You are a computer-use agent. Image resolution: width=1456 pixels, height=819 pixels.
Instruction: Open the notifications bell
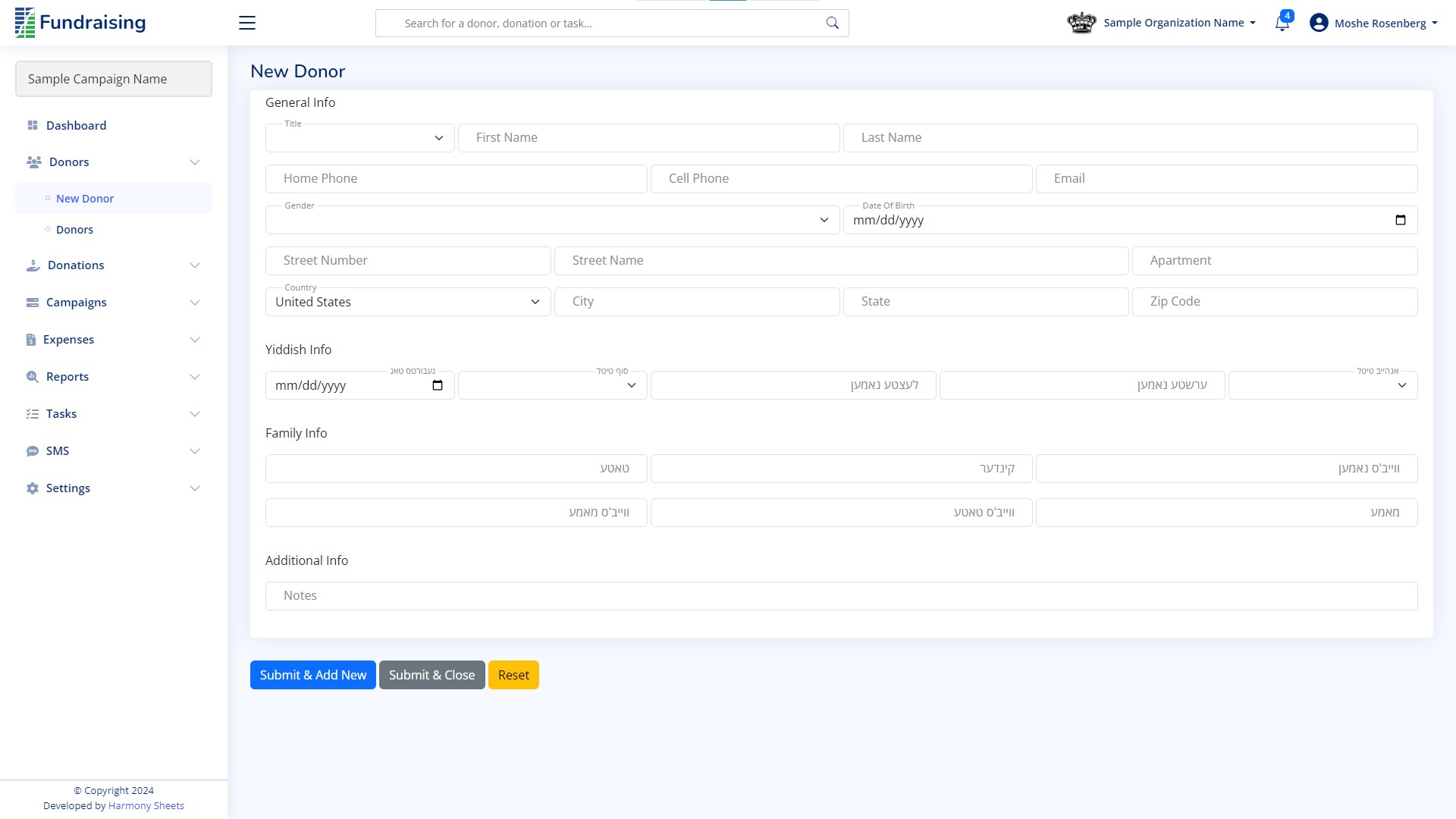(x=1282, y=24)
